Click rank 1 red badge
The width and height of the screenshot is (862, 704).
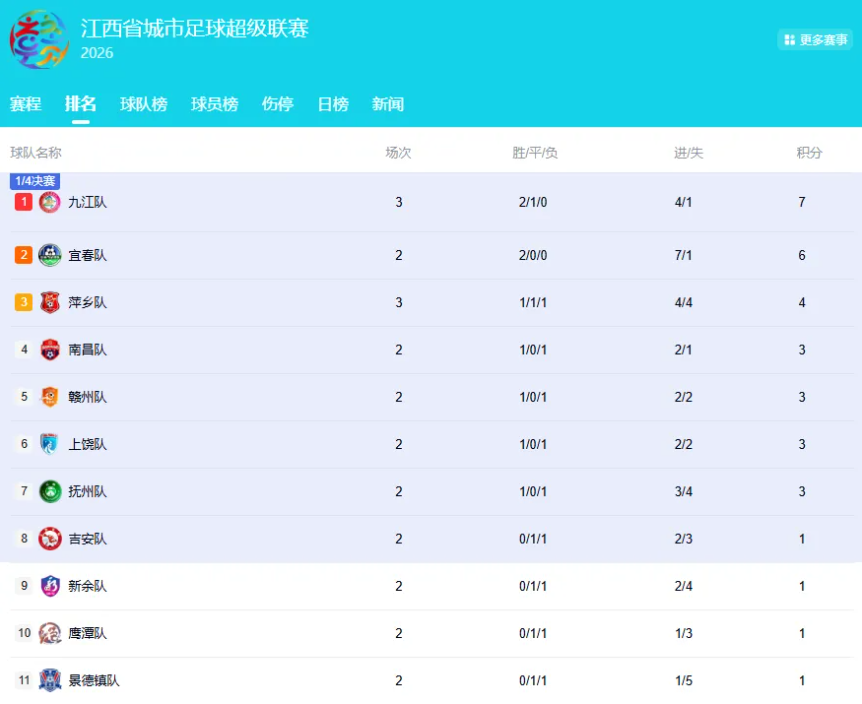point(24,202)
